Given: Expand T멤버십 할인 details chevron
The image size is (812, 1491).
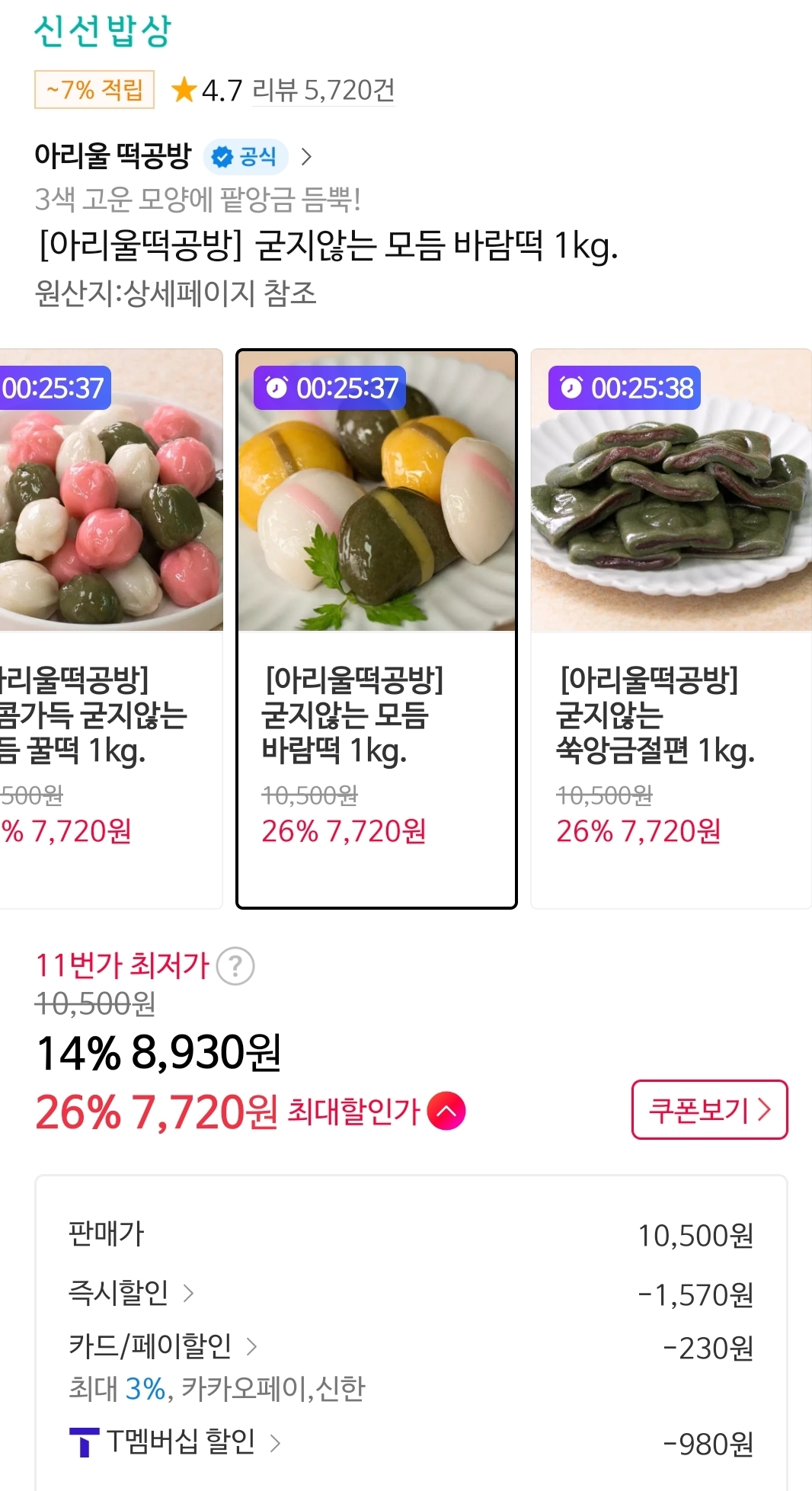Looking at the screenshot, I should point(276,1442).
